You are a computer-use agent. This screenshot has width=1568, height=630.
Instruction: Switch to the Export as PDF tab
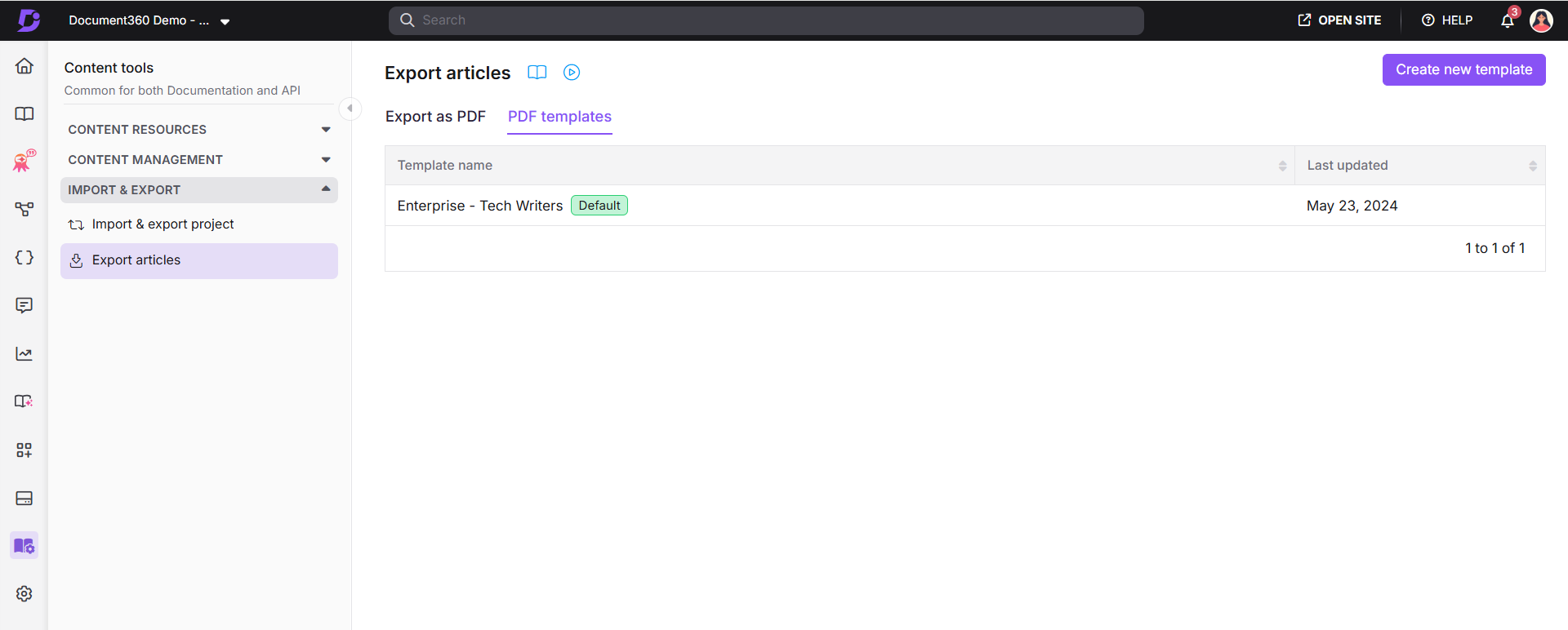(x=435, y=117)
